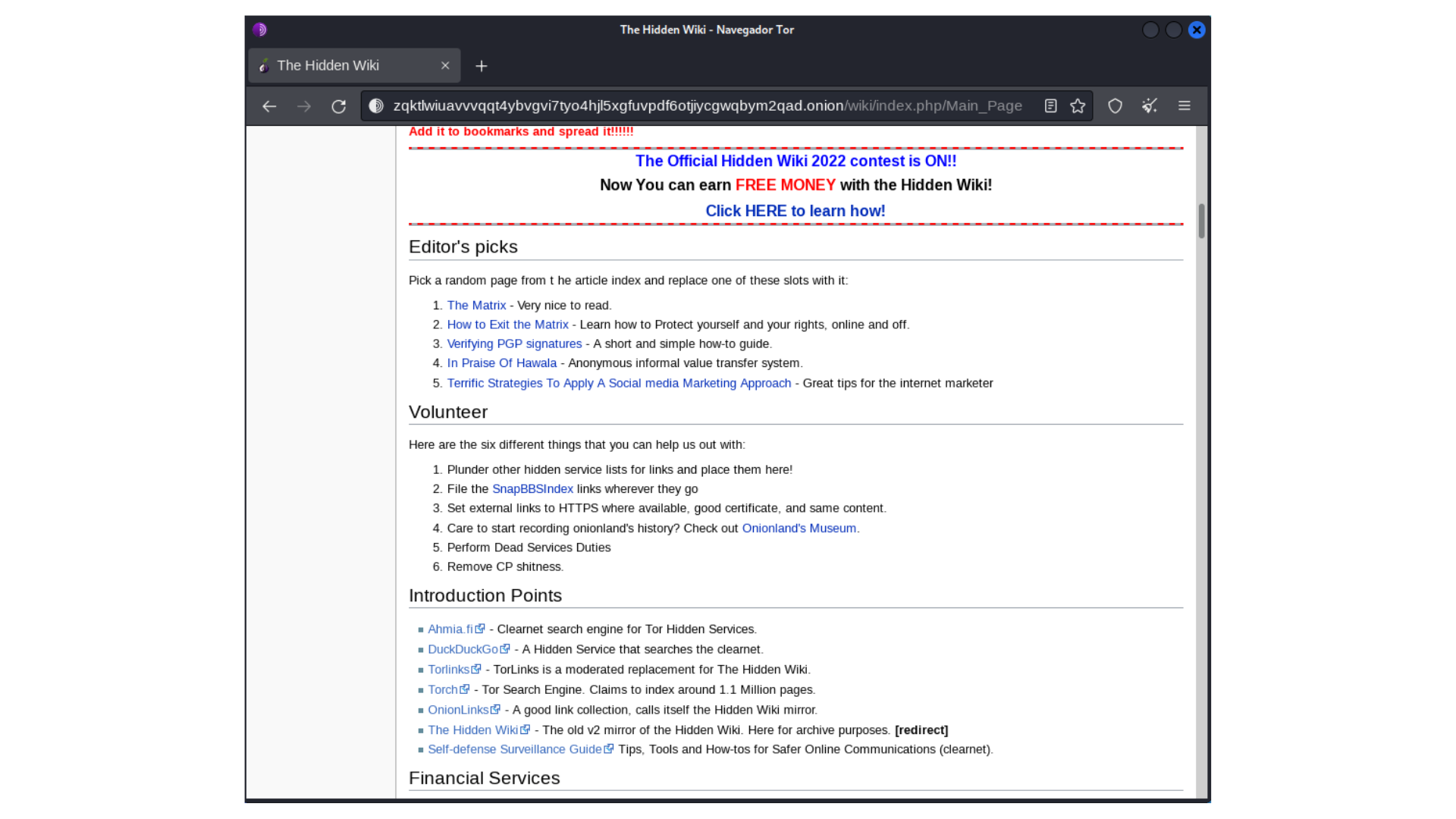Close The Hidden Wiki tab
Viewport: 1456px width, 819px height.
tap(445, 66)
